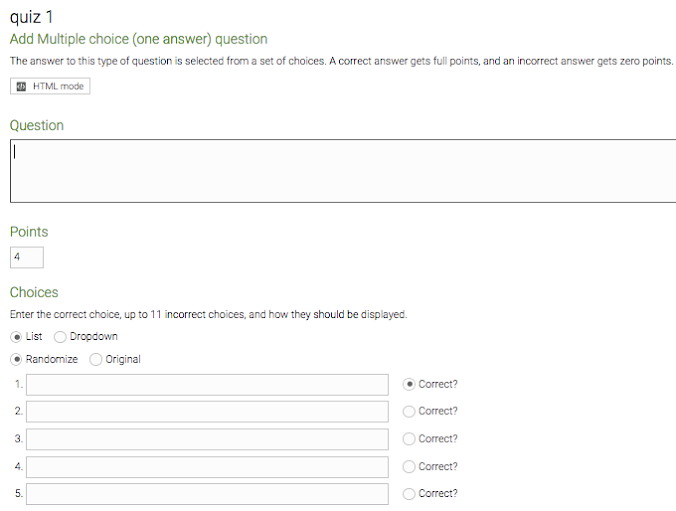This screenshot has width=676, height=511.
Task: Click the Choices section heading
Action: pos(34,293)
